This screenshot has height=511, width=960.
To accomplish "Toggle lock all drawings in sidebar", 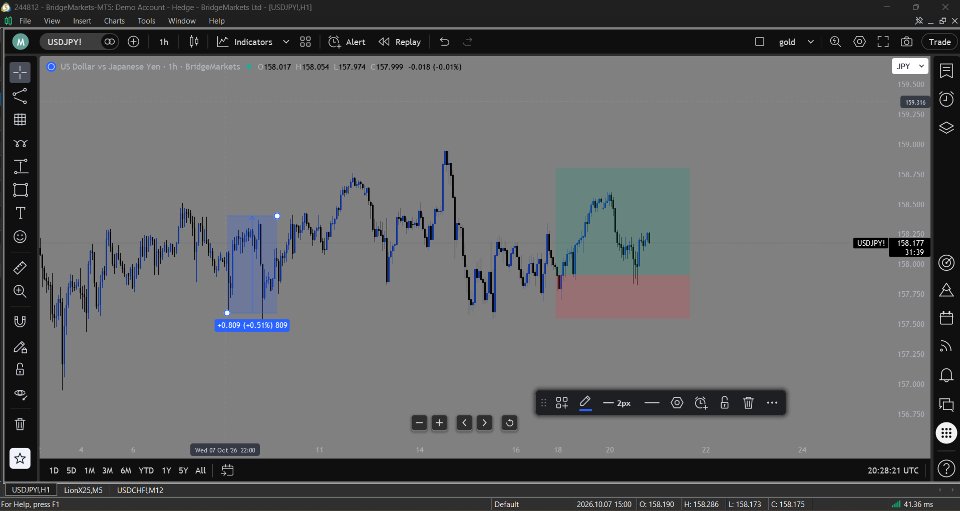I will pos(20,370).
